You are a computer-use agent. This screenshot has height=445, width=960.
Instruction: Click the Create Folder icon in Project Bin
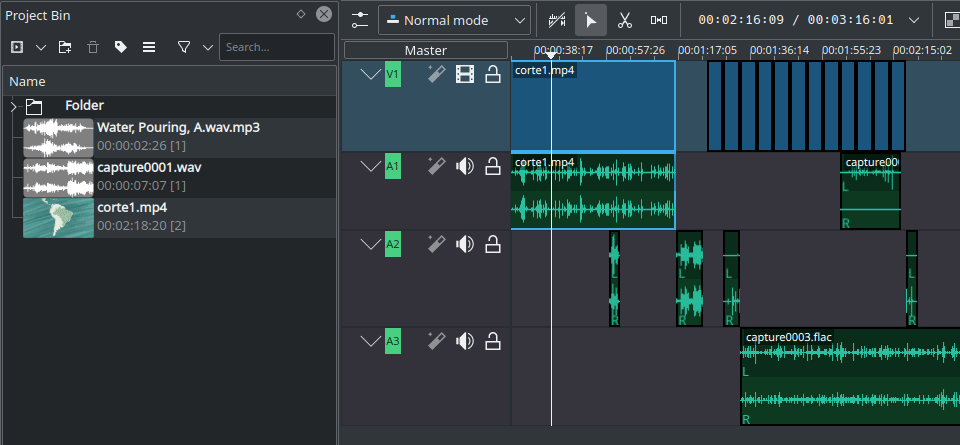point(65,47)
